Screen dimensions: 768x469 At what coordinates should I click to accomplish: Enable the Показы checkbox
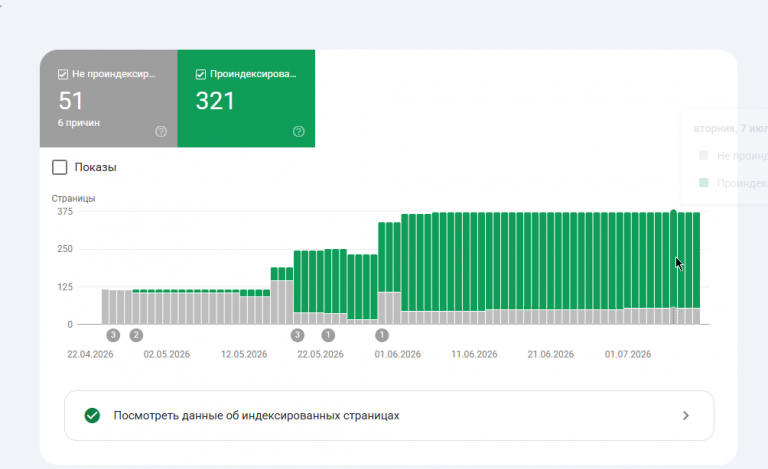[x=60, y=167]
